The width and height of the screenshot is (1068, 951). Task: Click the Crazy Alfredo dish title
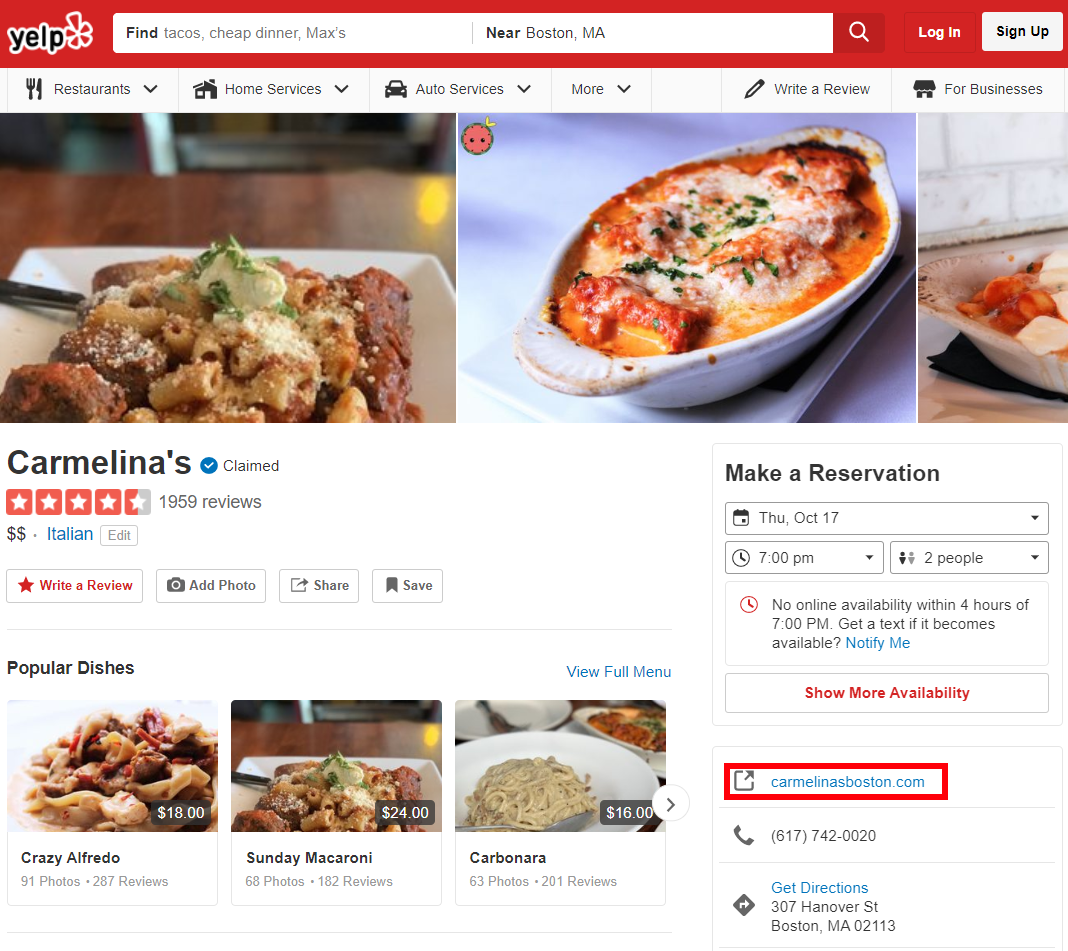point(70,858)
